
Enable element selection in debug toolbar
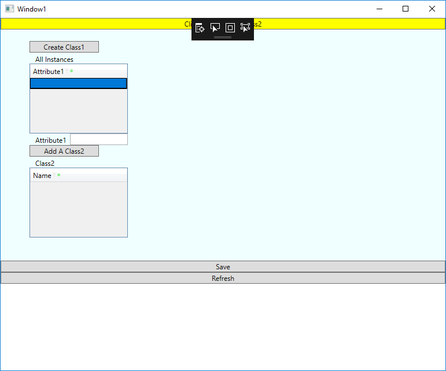click(x=215, y=28)
